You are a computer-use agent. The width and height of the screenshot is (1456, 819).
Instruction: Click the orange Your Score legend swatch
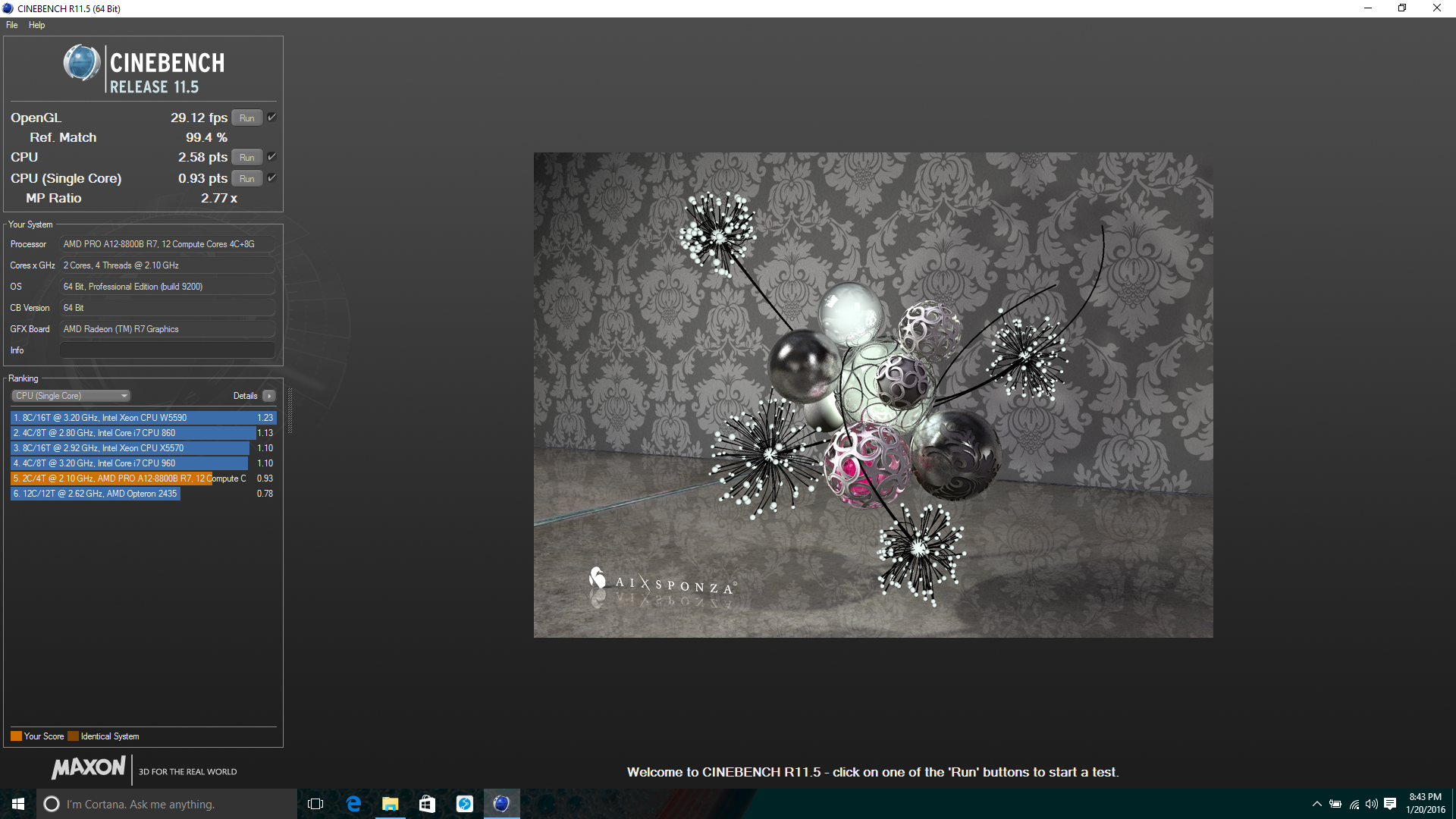tap(16, 736)
